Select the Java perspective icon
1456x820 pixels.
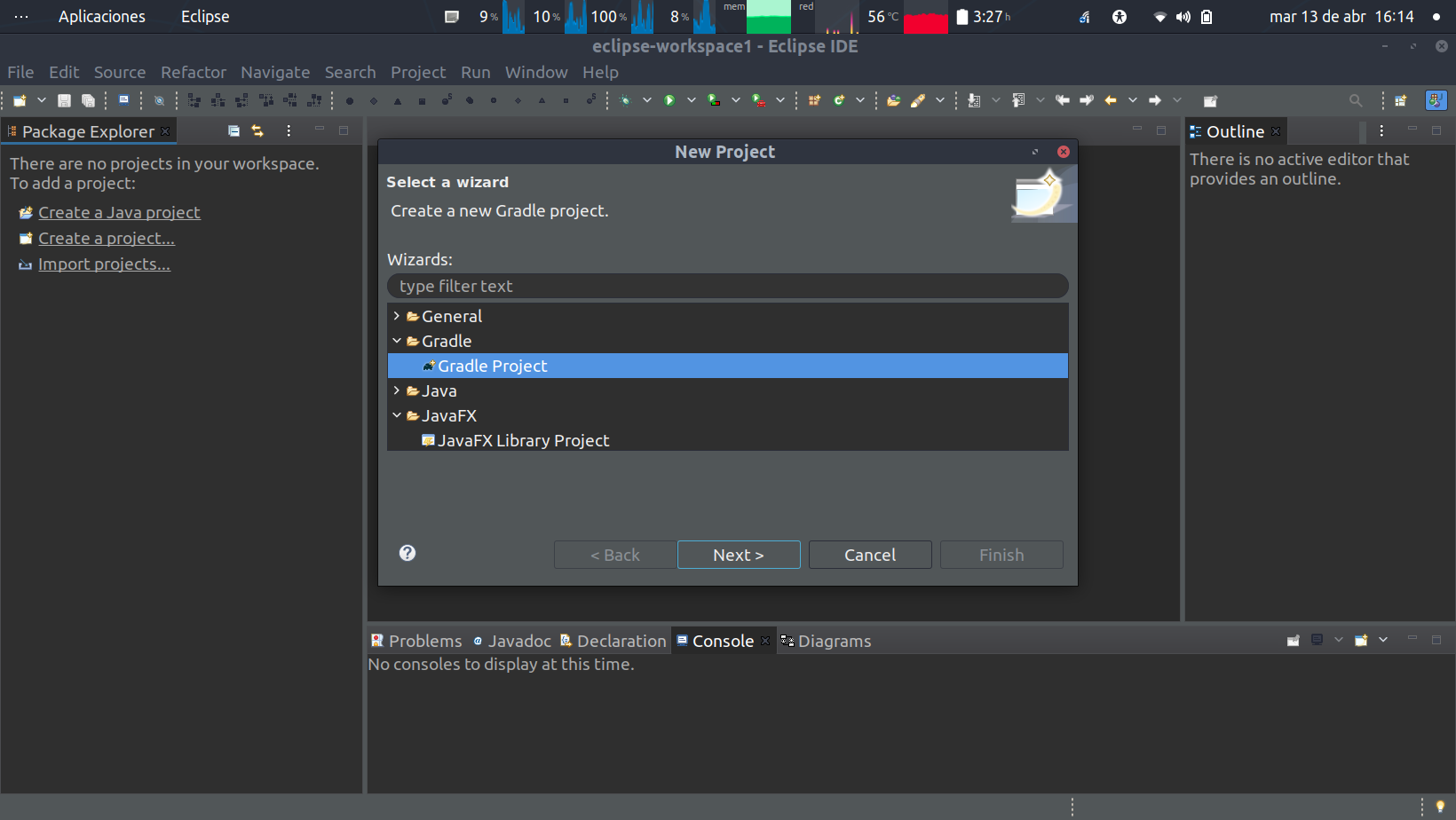pos(1436,100)
